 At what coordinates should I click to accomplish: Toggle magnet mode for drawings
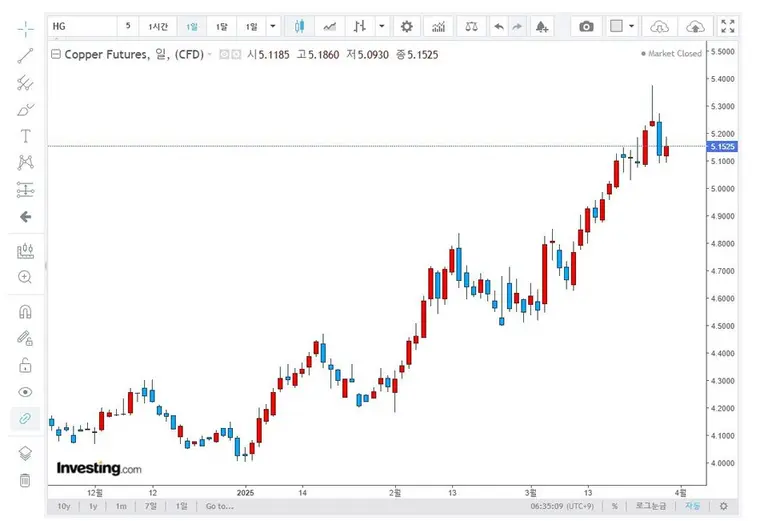click(26, 312)
